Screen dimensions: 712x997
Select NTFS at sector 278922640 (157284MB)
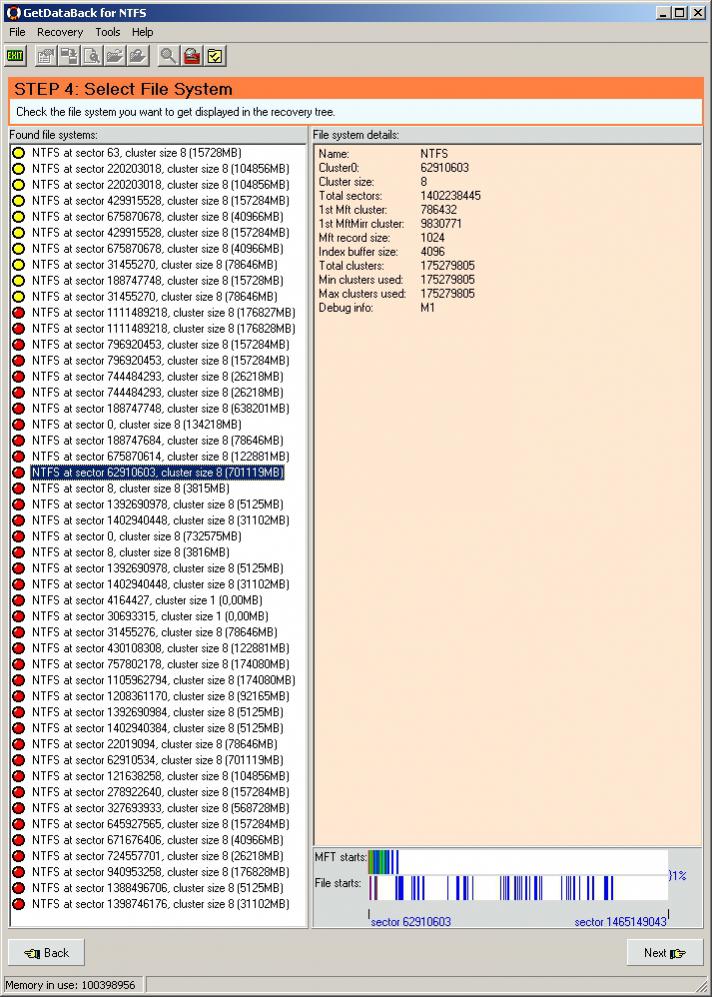click(x=160, y=792)
